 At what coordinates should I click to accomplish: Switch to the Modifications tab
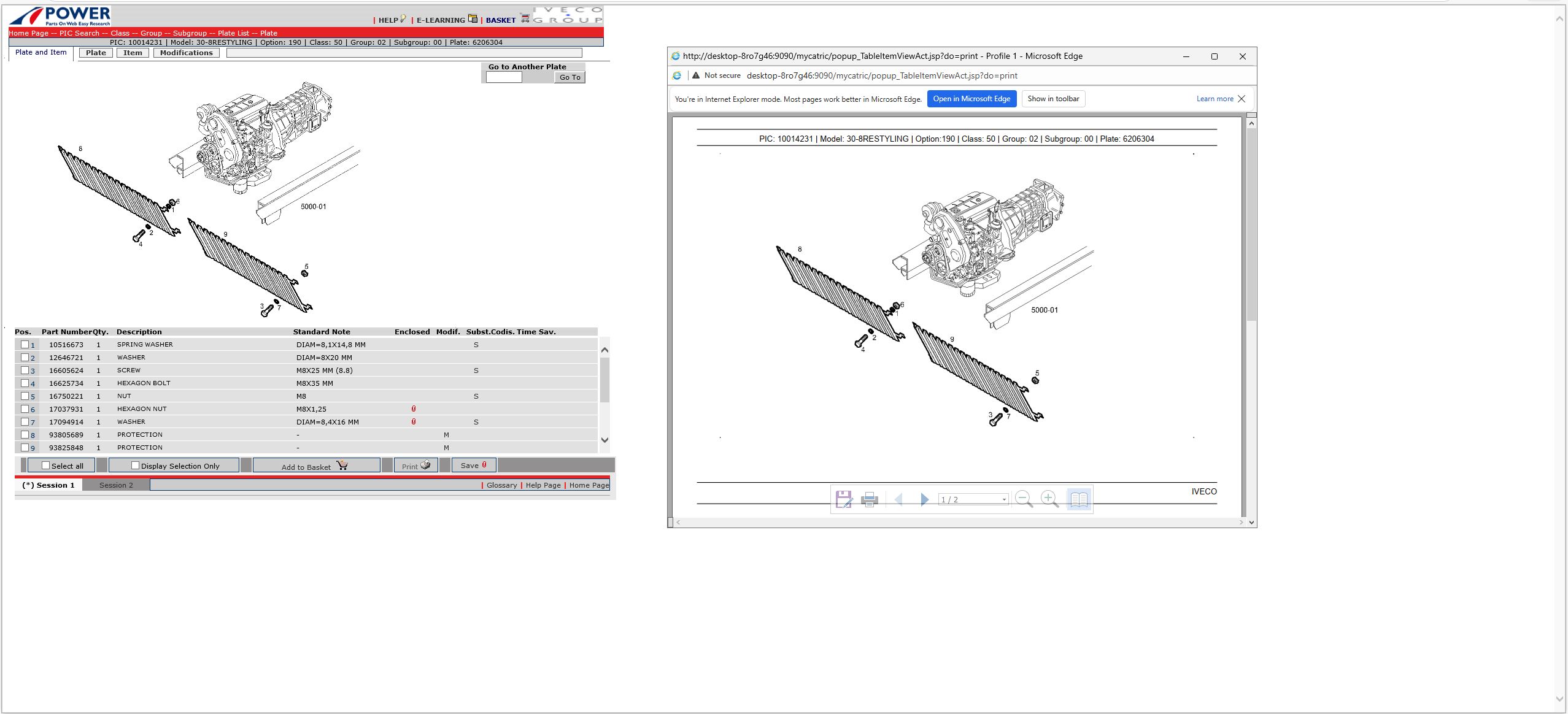coord(187,53)
